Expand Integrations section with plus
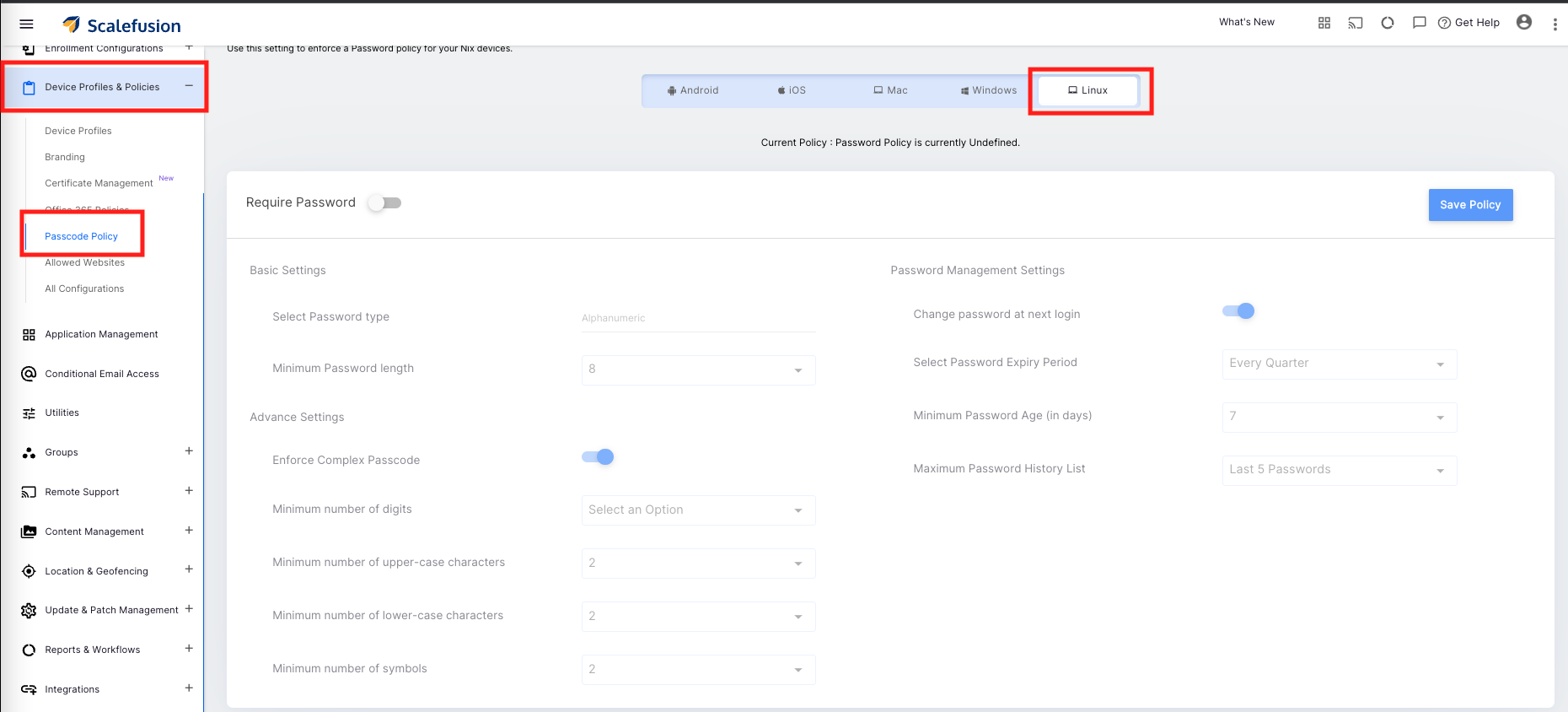Viewport: 1568px width, 712px height. click(189, 688)
